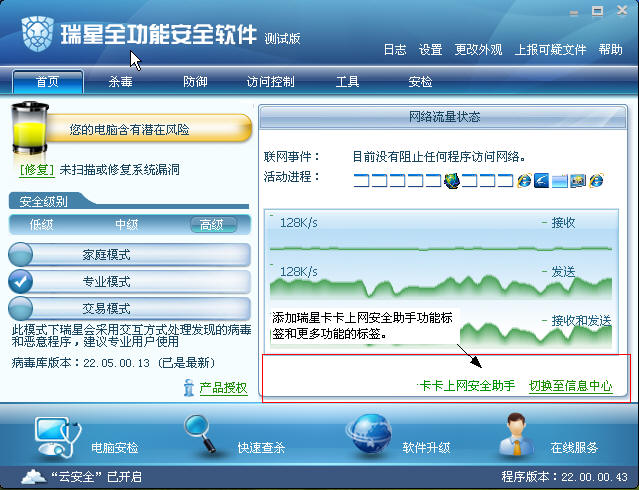Click the 软件升级 globe icon
Viewport: 639px width, 490px height.
click(x=369, y=434)
